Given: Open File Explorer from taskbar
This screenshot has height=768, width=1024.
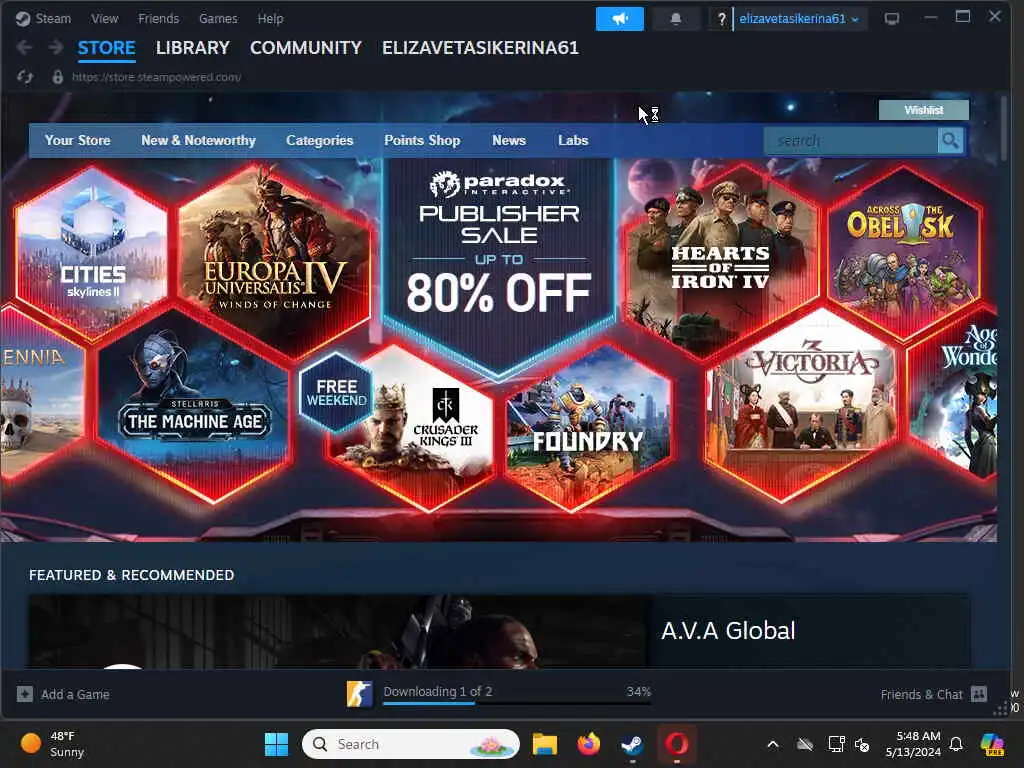Looking at the screenshot, I should click(544, 744).
